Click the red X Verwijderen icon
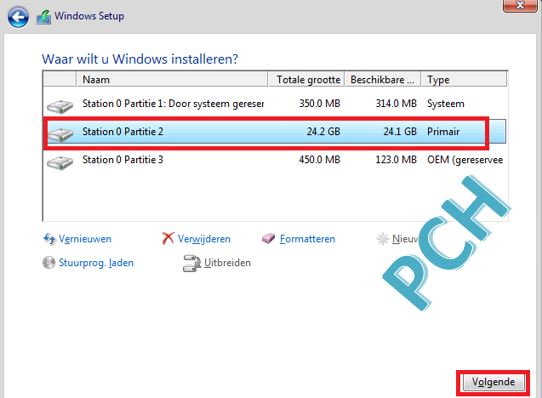The image size is (542, 398). pos(168,238)
